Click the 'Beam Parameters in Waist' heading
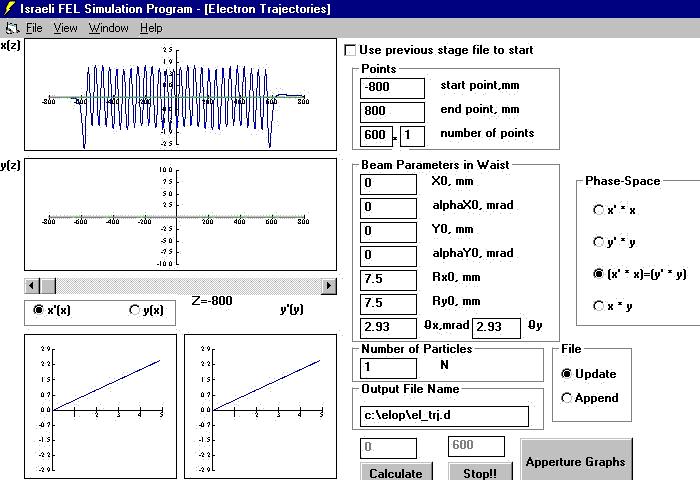700x480 pixels. pos(435,165)
